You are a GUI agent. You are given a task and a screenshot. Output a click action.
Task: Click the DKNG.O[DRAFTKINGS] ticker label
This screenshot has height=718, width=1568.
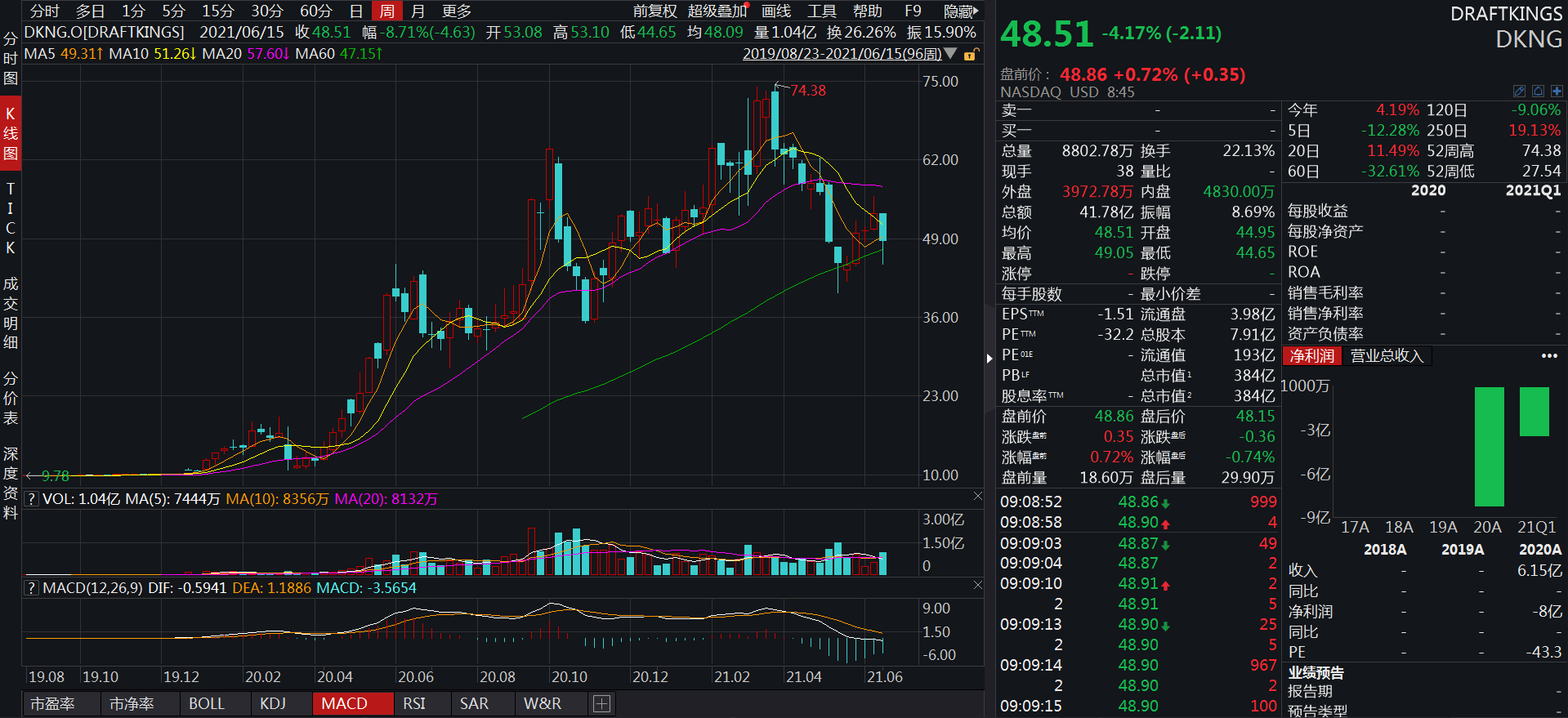105,33
